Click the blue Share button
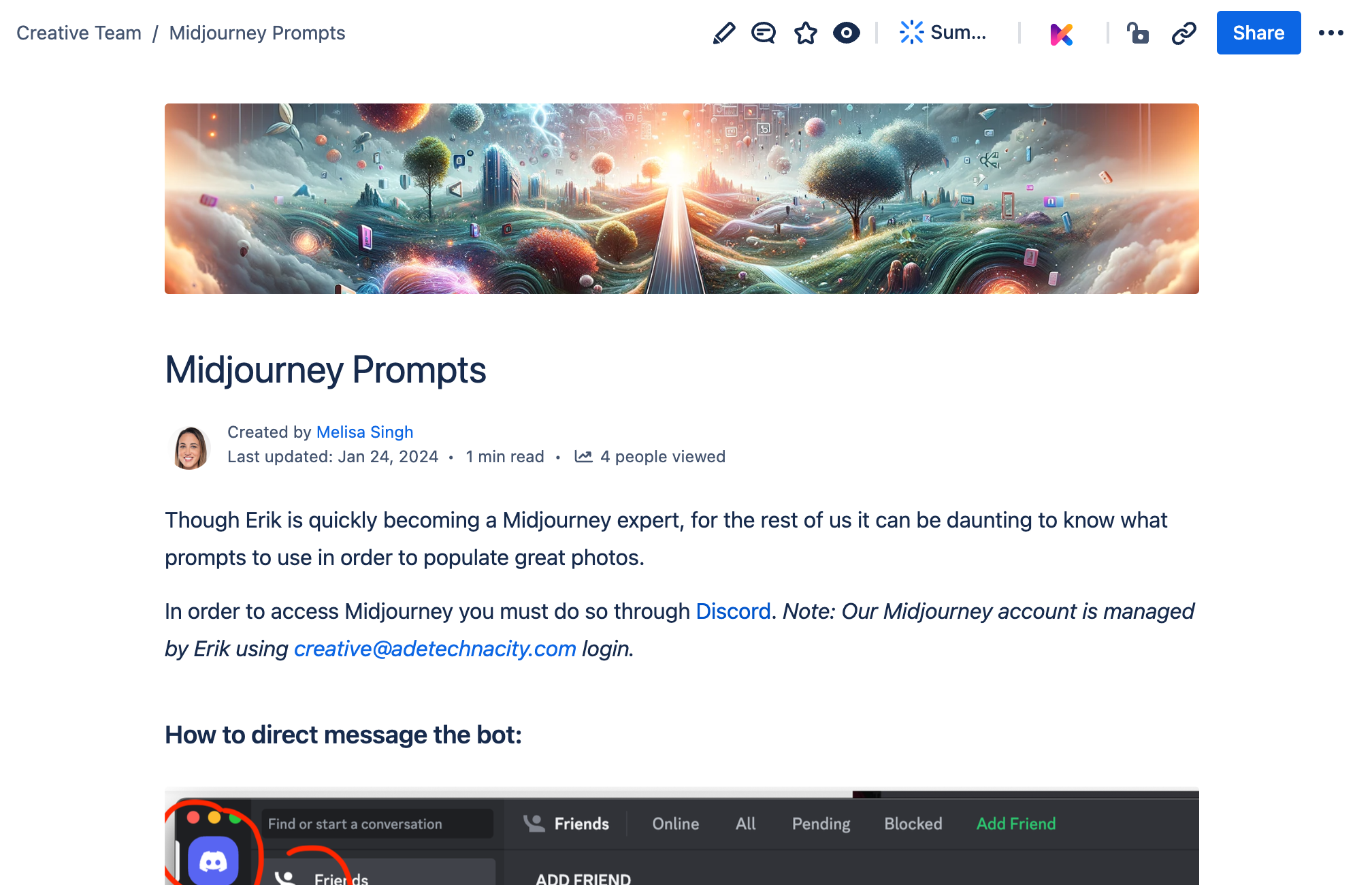Viewport: 1372px width, 885px height. click(1258, 33)
